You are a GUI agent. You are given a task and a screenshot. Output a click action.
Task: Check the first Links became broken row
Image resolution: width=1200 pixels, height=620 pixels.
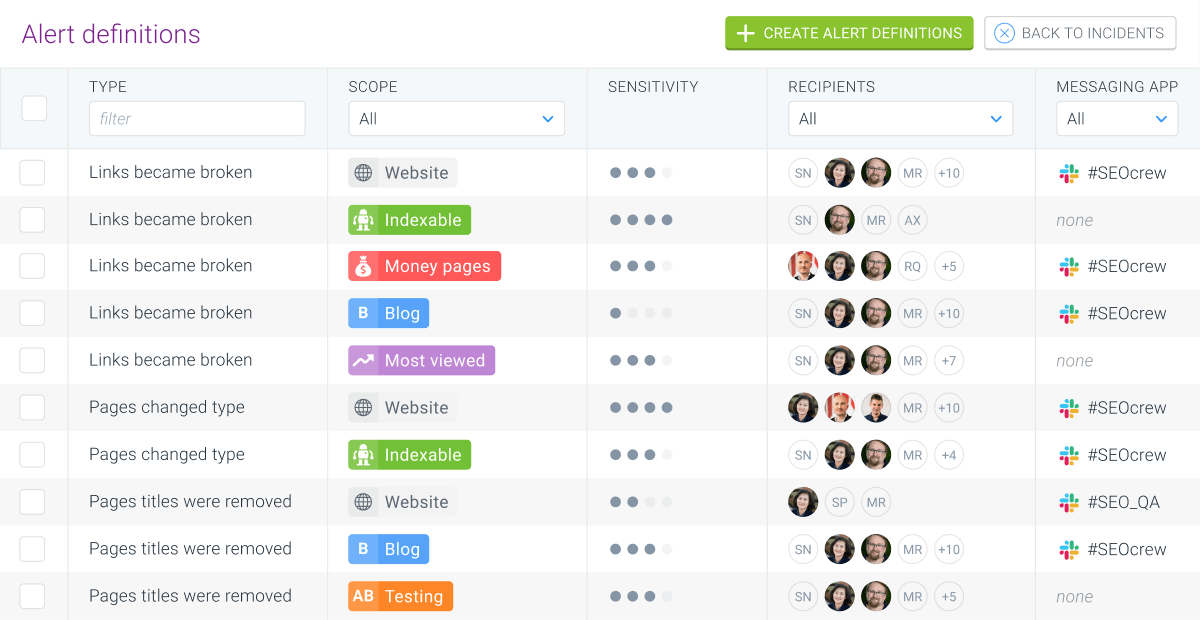pyautogui.click(x=33, y=172)
